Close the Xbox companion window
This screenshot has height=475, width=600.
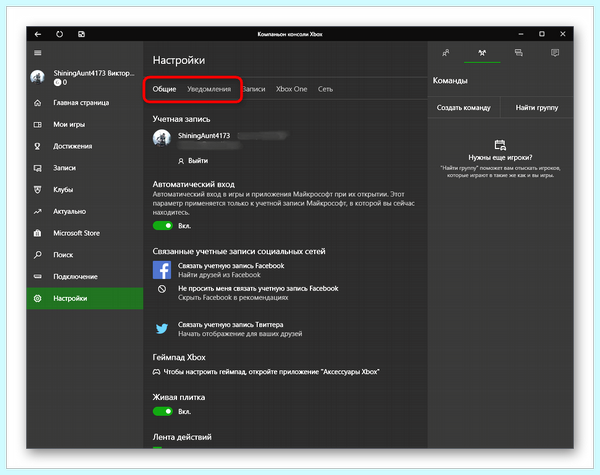[x=562, y=34]
